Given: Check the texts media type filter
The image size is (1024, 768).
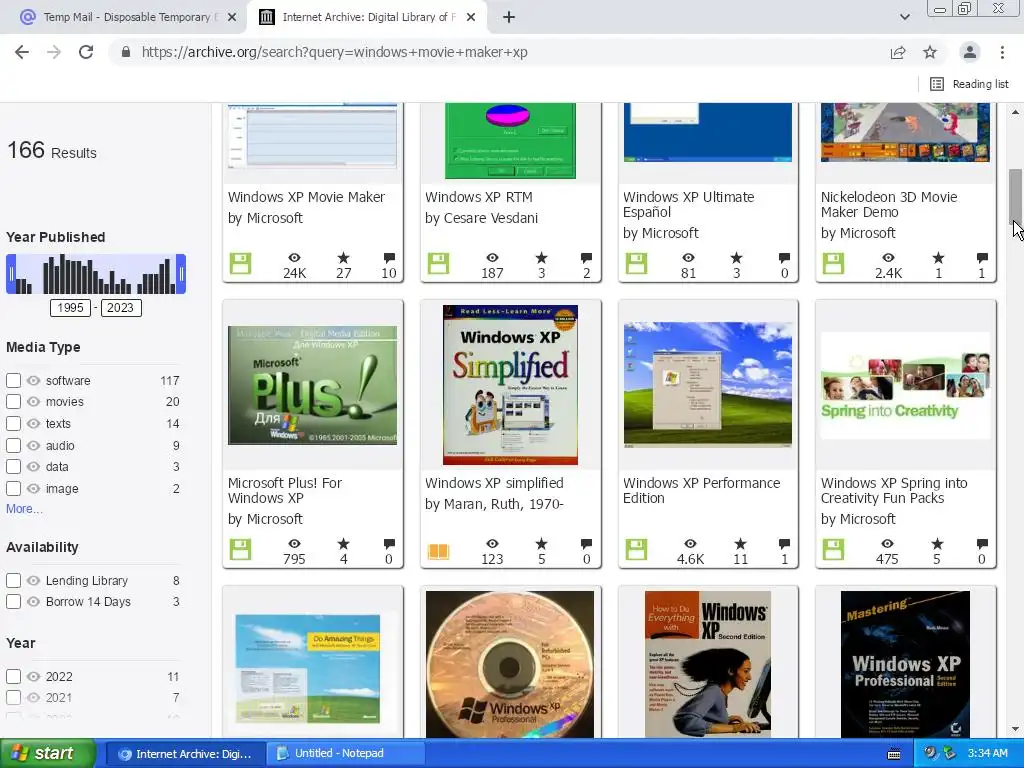Looking at the screenshot, I should click(13, 424).
